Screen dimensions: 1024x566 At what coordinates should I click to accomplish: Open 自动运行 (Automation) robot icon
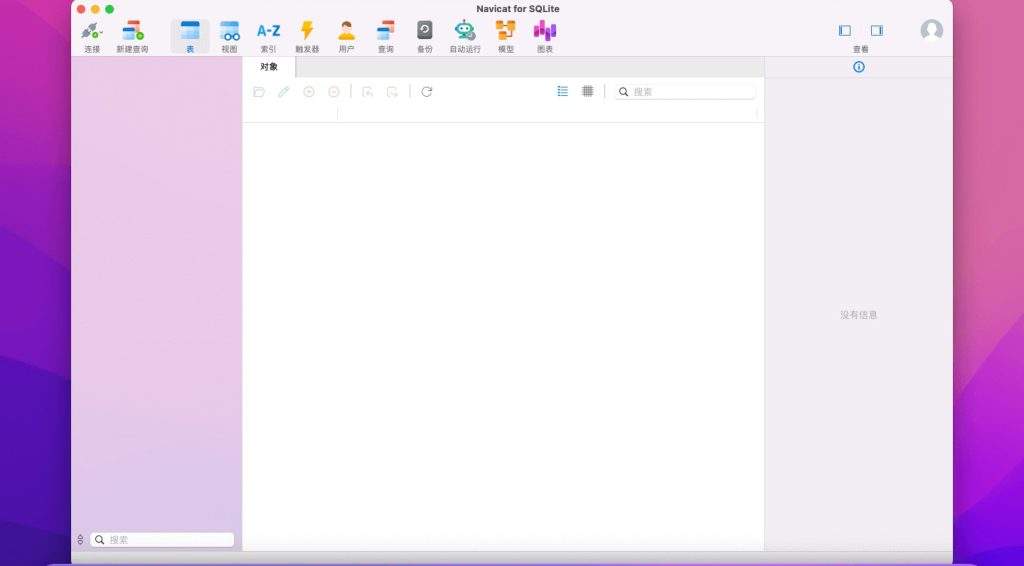(465, 31)
